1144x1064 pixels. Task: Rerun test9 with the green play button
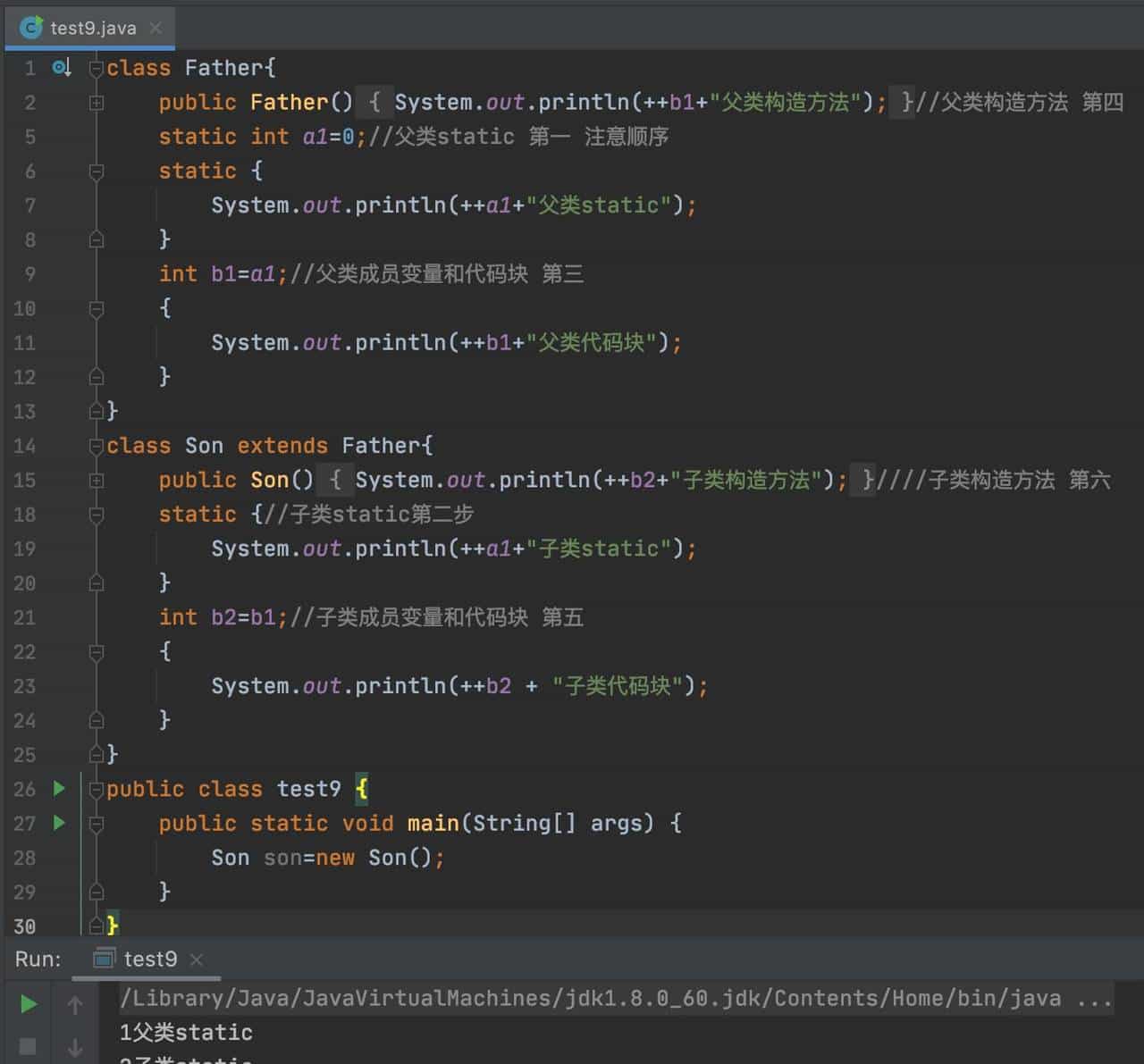point(29,1004)
